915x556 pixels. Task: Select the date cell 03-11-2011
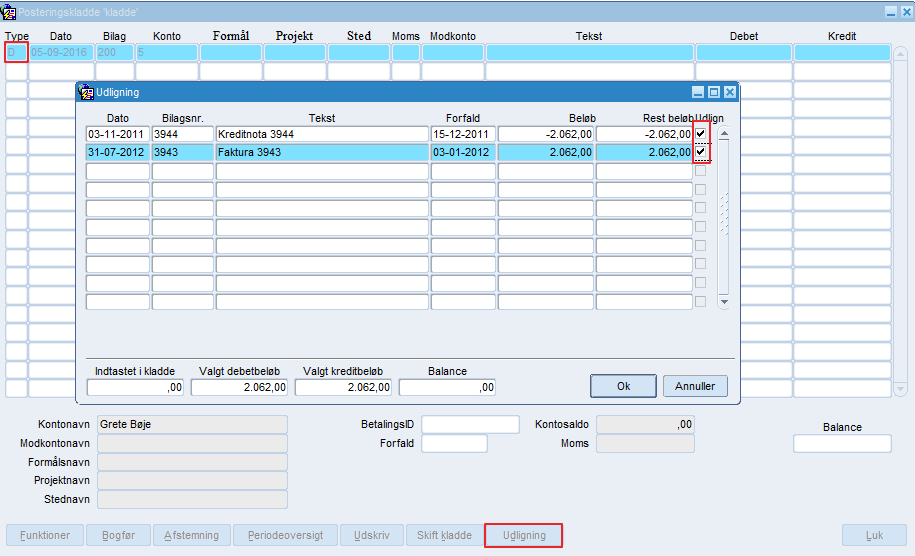pyautogui.click(x=117, y=134)
